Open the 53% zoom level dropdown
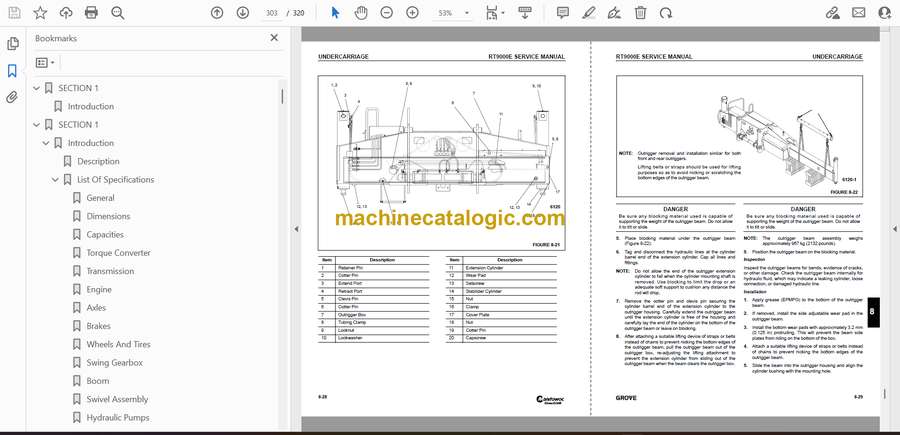The height and width of the screenshot is (435, 900). click(451, 13)
